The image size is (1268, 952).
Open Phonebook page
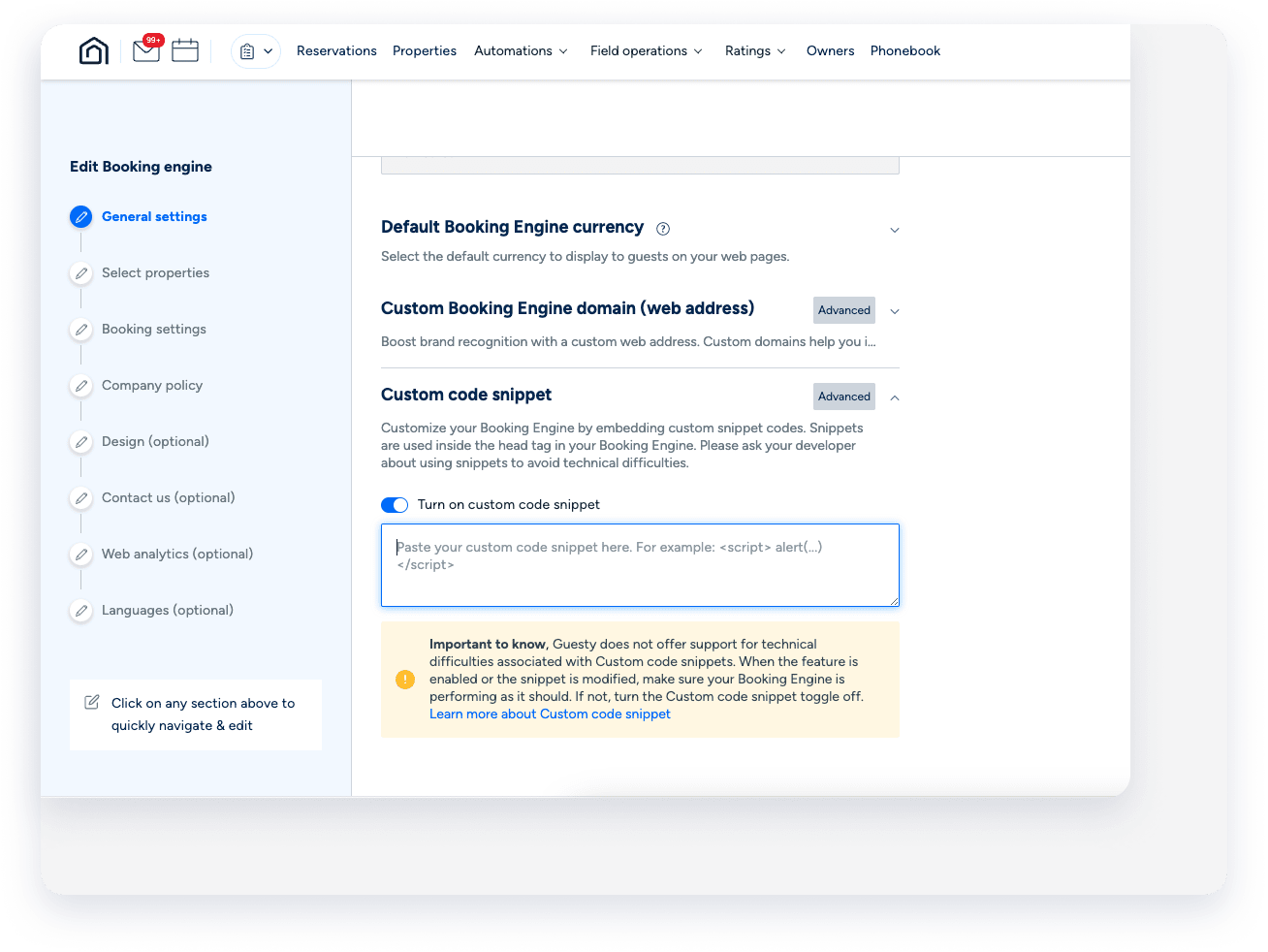pyautogui.click(x=905, y=50)
